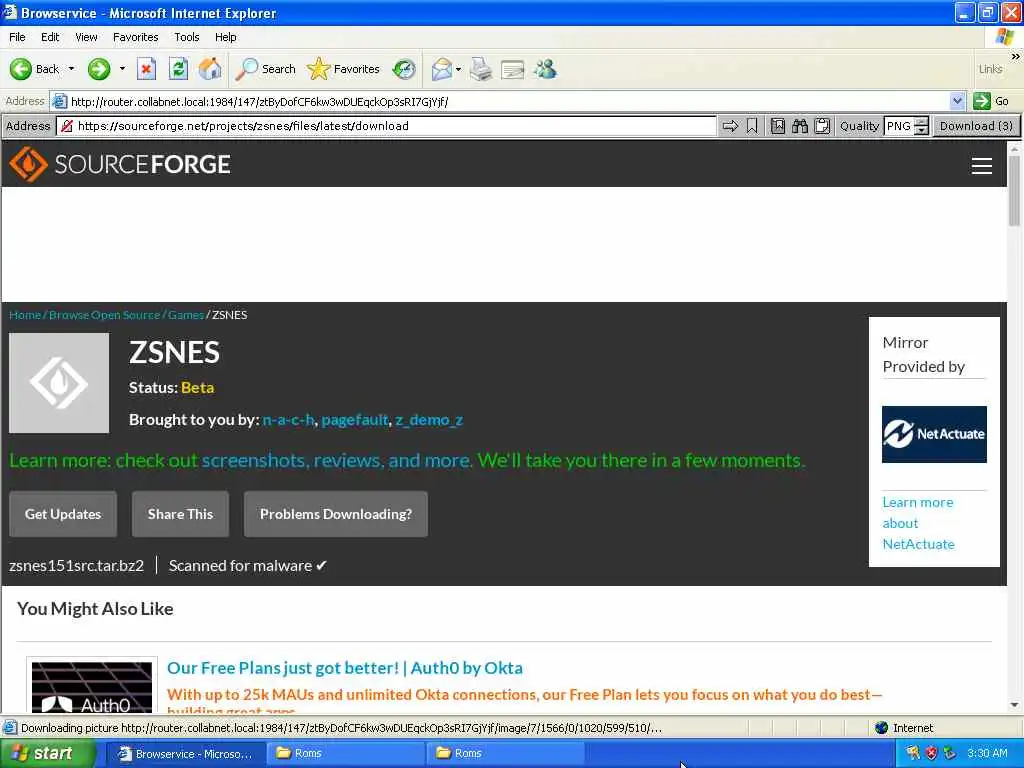Image resolution: width=1024 pixels, height=768 pixels.
Task: Click the Browservice bookmark icon
Action: click(x=752, y=126)
